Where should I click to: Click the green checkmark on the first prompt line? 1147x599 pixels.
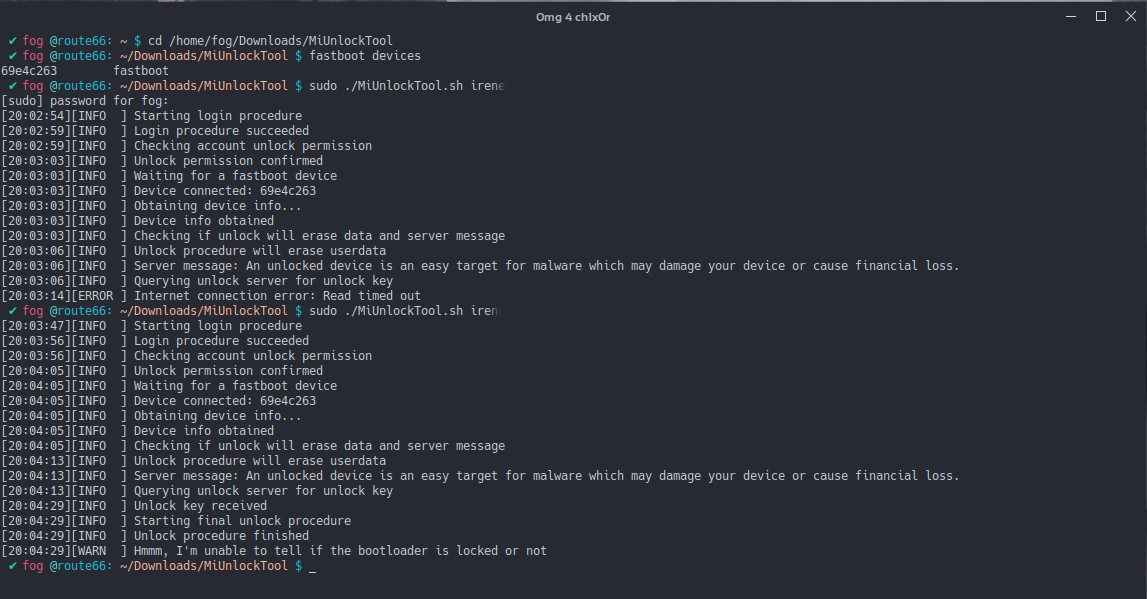pyautogui.click(x=12, y=41)
